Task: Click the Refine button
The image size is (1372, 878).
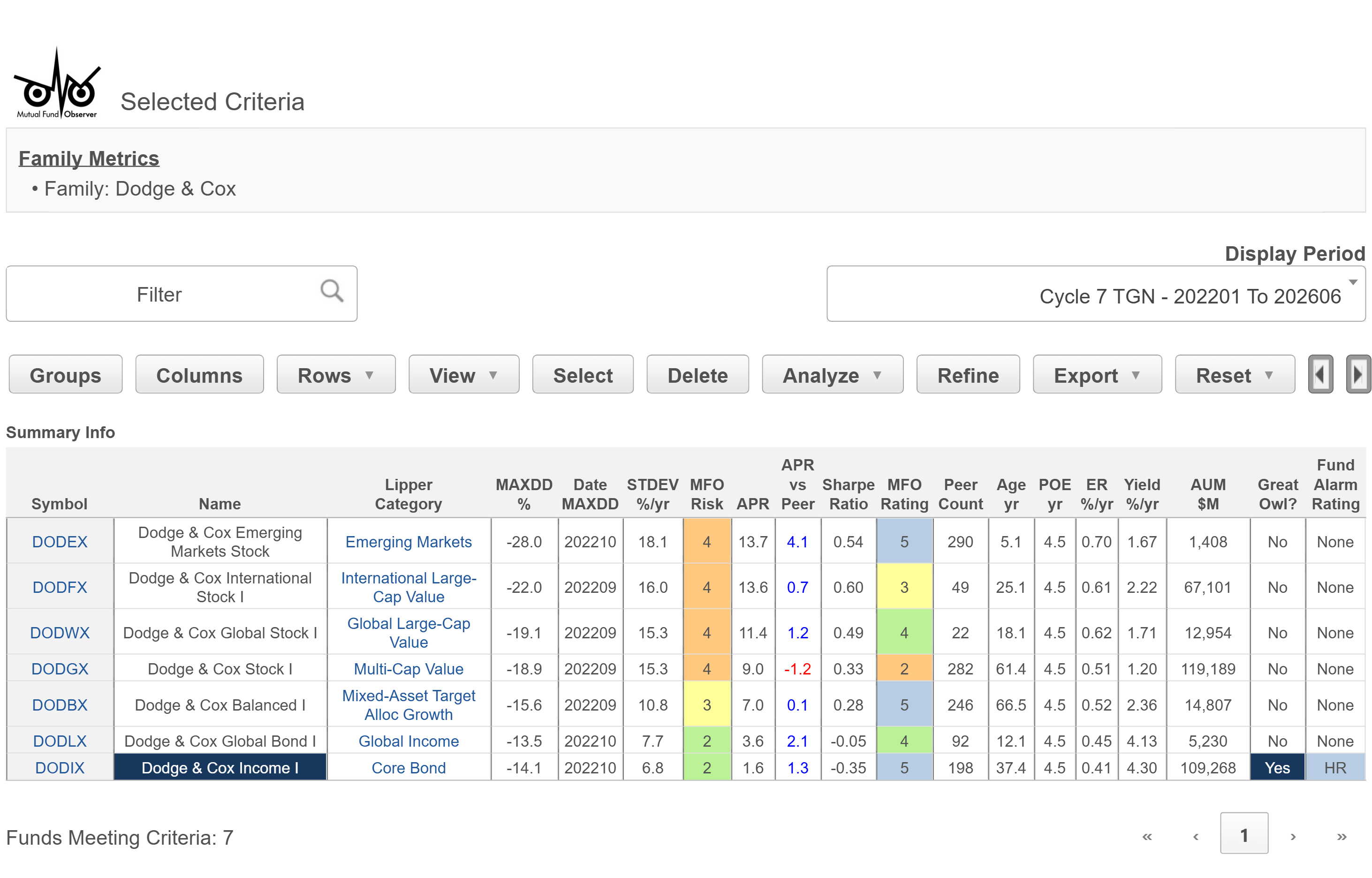Action: pyautogui.click(x=968, y=375)
